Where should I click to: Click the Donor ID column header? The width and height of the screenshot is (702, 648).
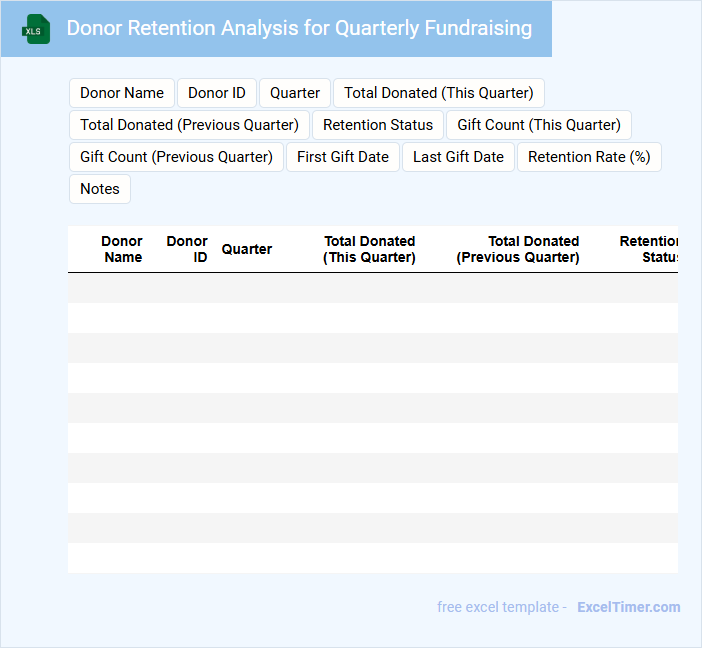pyautogui.click(x=187, y=249)
